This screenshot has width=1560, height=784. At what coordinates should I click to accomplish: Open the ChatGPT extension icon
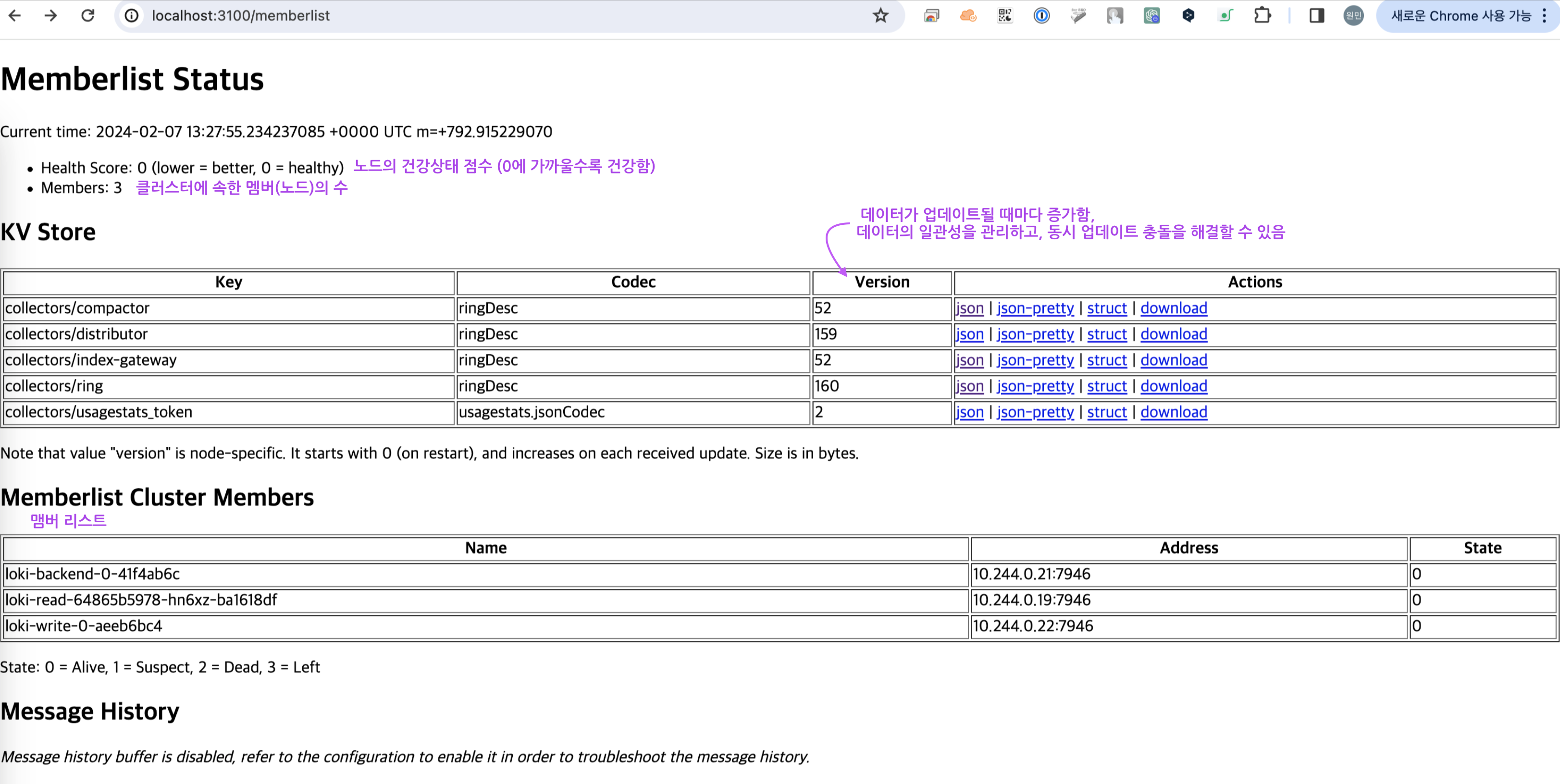pos(1151,16)
